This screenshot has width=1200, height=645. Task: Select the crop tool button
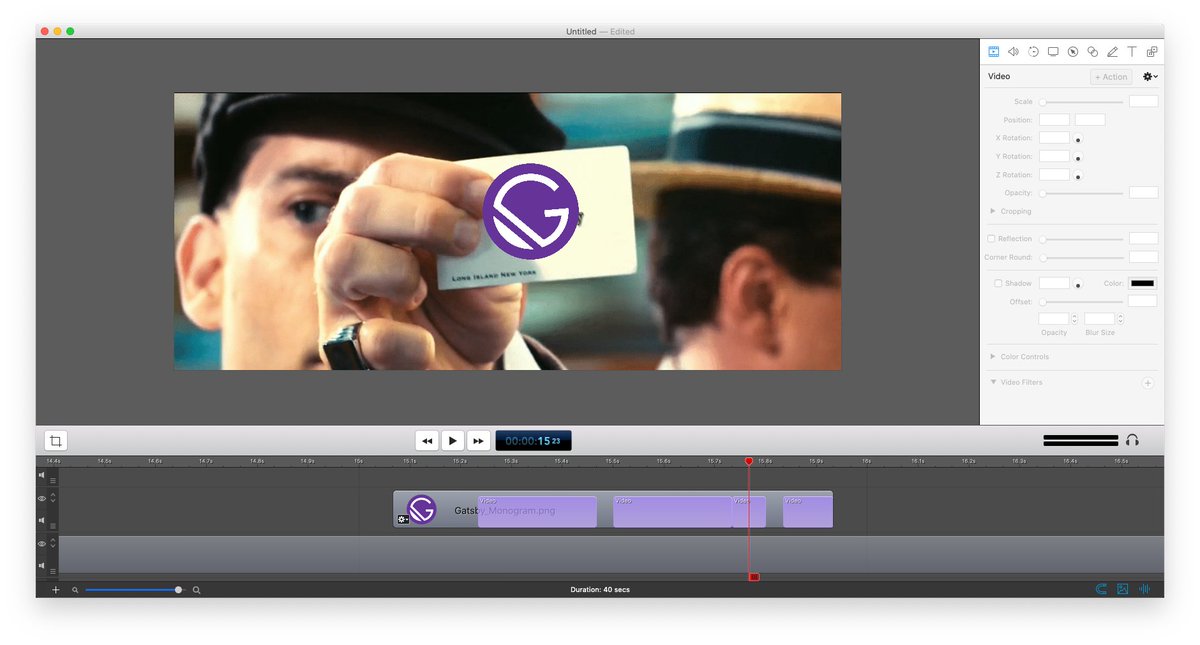[x=56, y=440]
